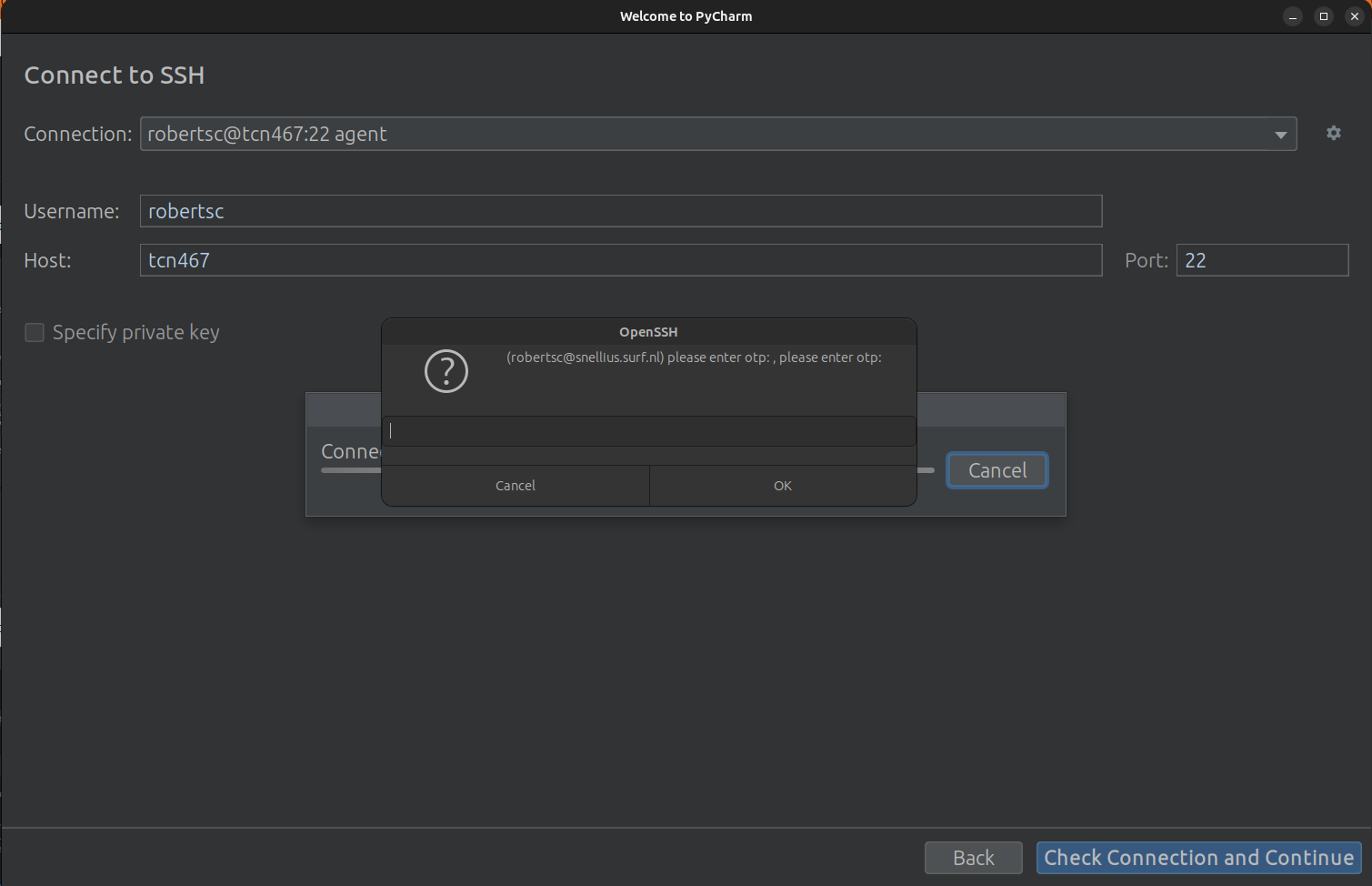Click the Host field showing tcn467

621,260
